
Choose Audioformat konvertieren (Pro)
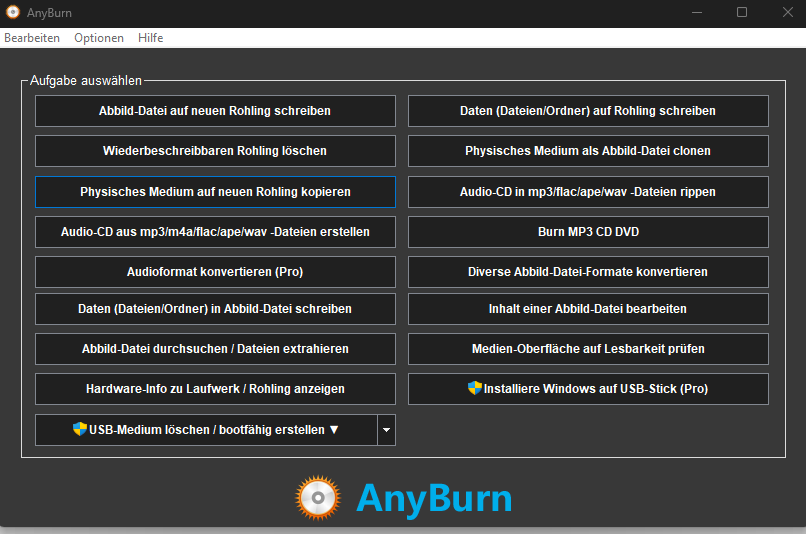[x=215, y=272]
